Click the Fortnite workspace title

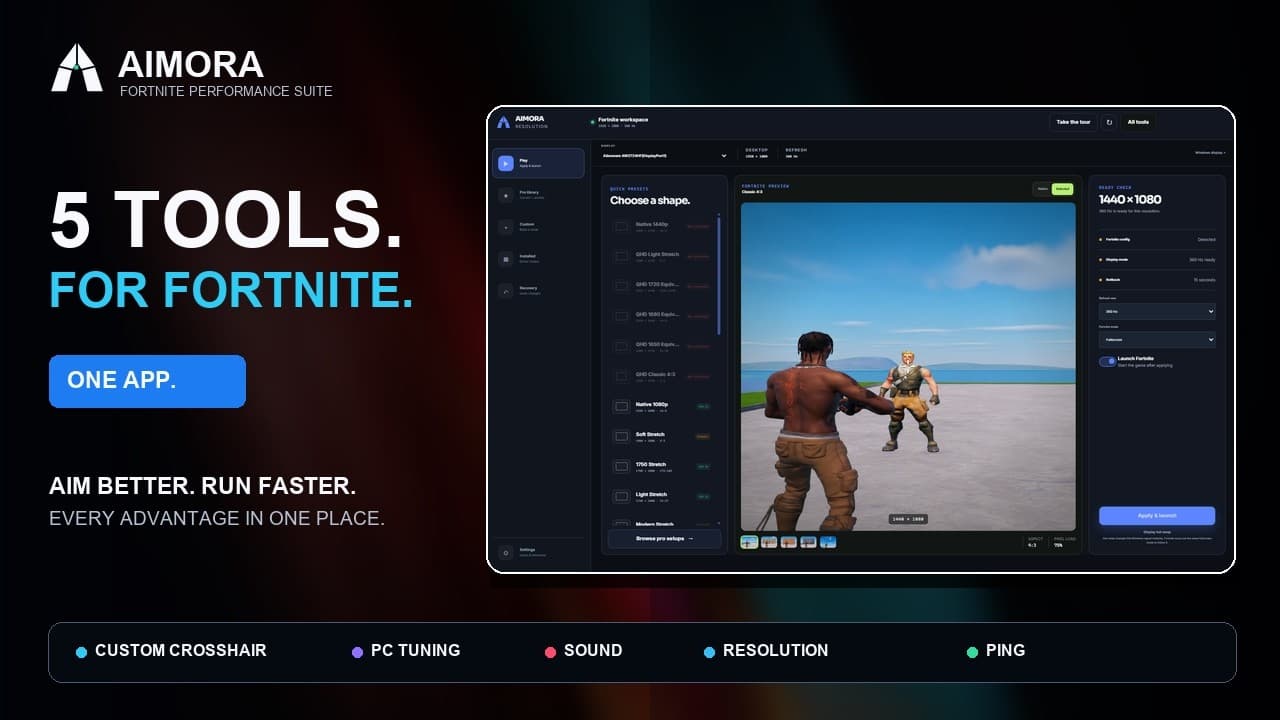tap(623, 119)
